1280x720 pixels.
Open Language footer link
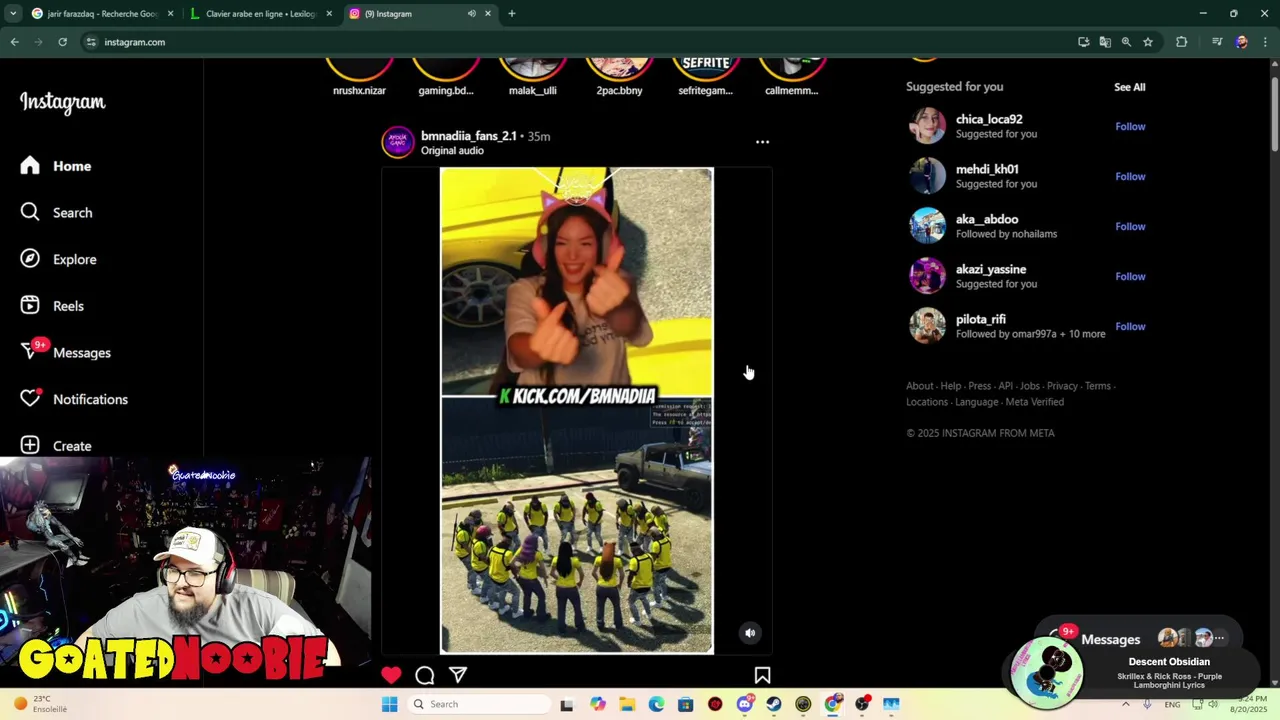pyautogui.click(x=977, y=402)
